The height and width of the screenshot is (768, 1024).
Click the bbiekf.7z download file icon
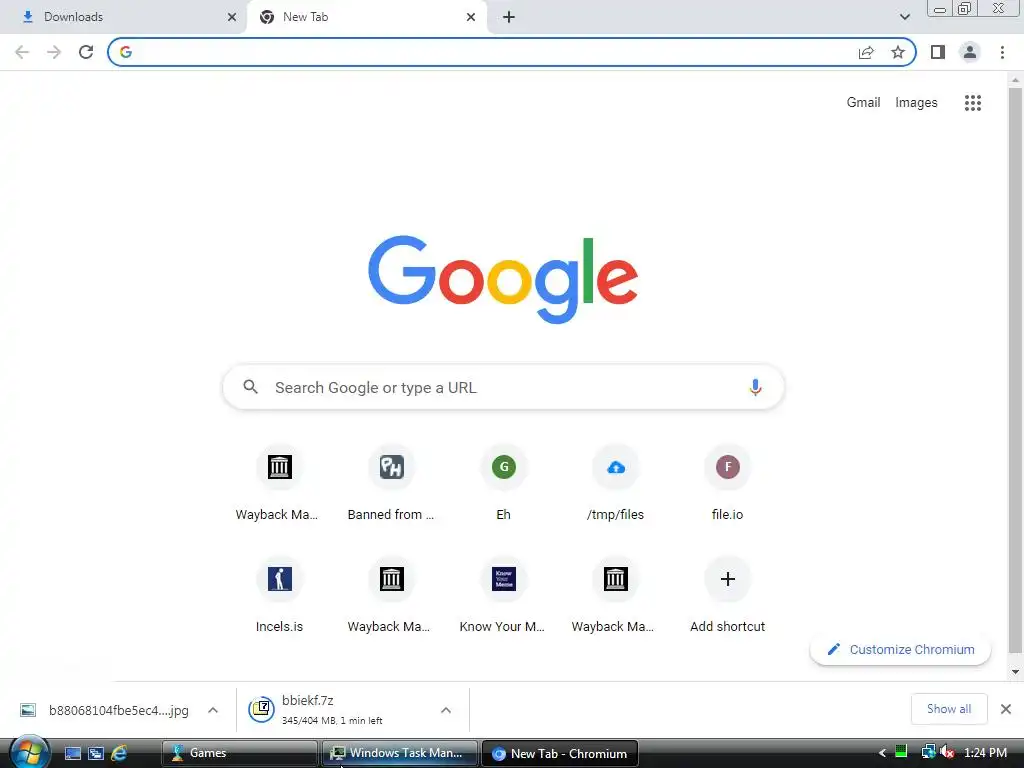(261, 709)
